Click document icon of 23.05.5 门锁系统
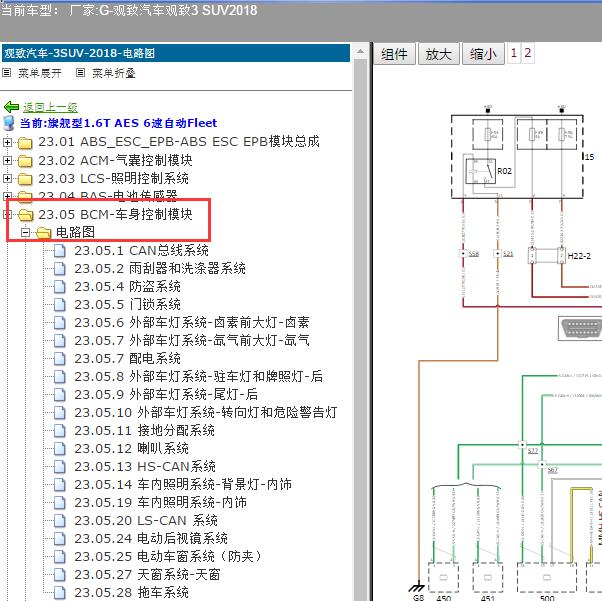 (x=60, y=305)
